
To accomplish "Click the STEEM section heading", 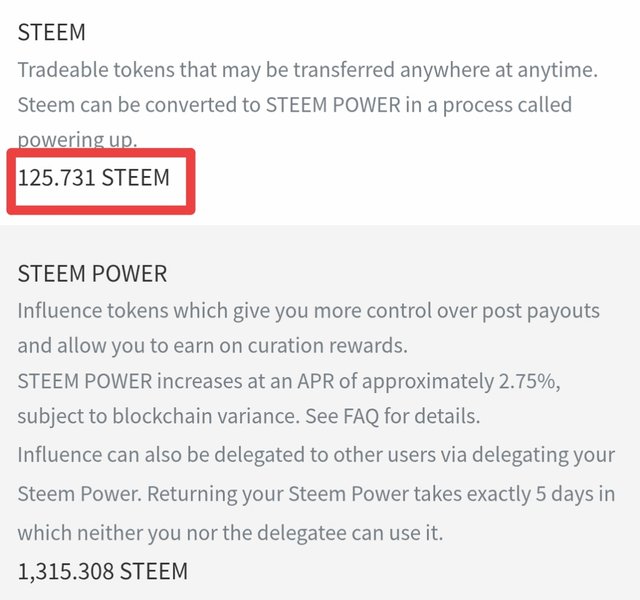I will [51, 32].
